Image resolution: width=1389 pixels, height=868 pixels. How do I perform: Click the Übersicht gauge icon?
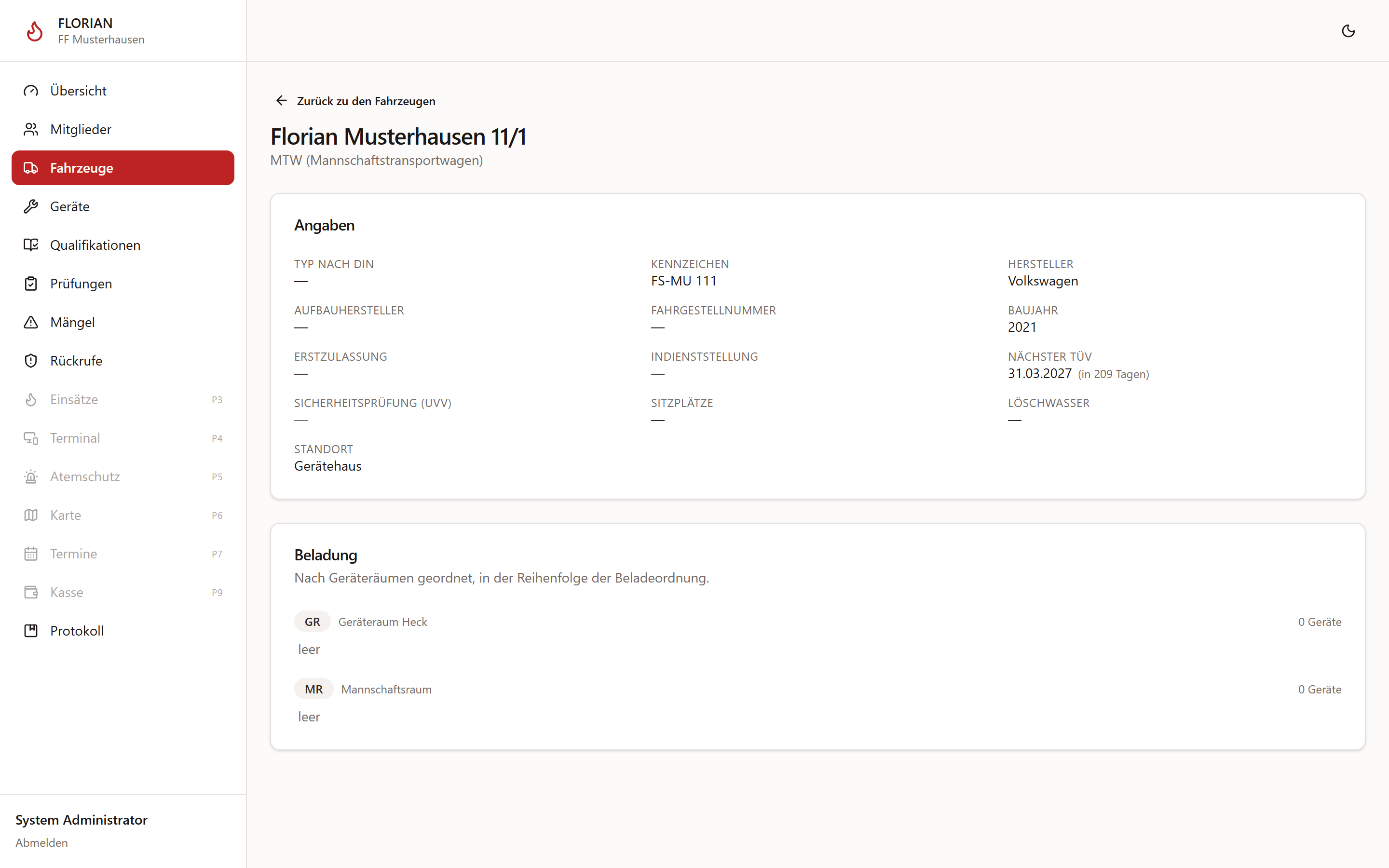(31, 91)
